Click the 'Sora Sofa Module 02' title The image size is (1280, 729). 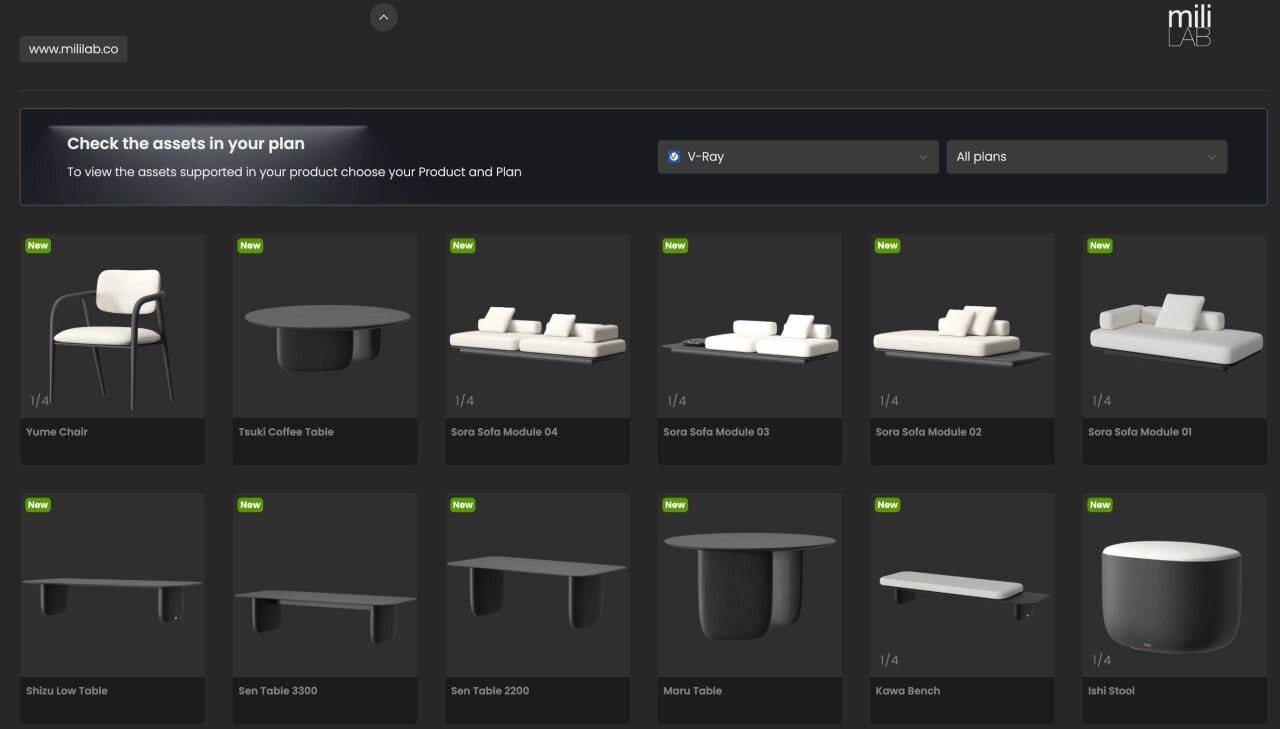tap(929, 432)
